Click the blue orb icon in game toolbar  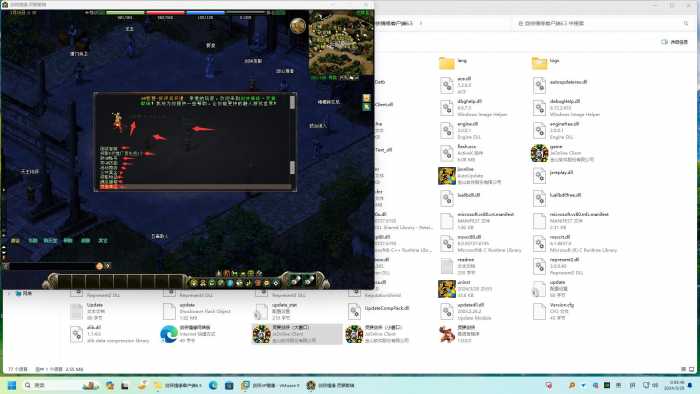coord(230,283)
